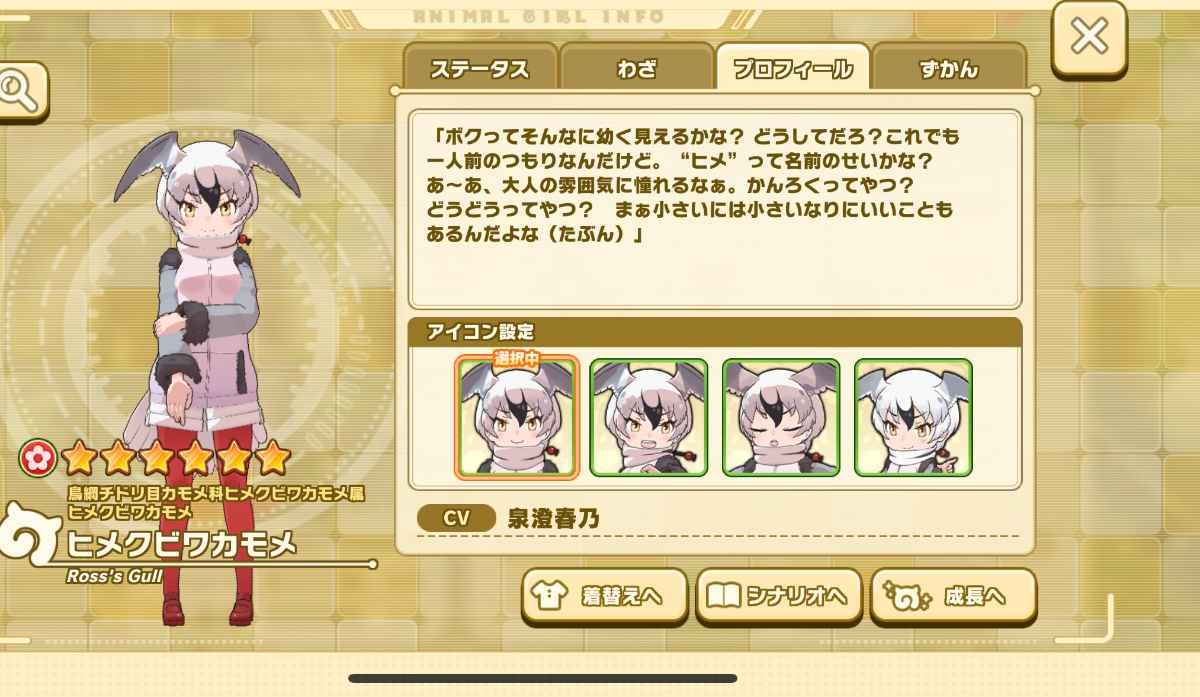Pick the eyes-closed face icon
This screenshot has height=697, width=1200.
[781, 417]
